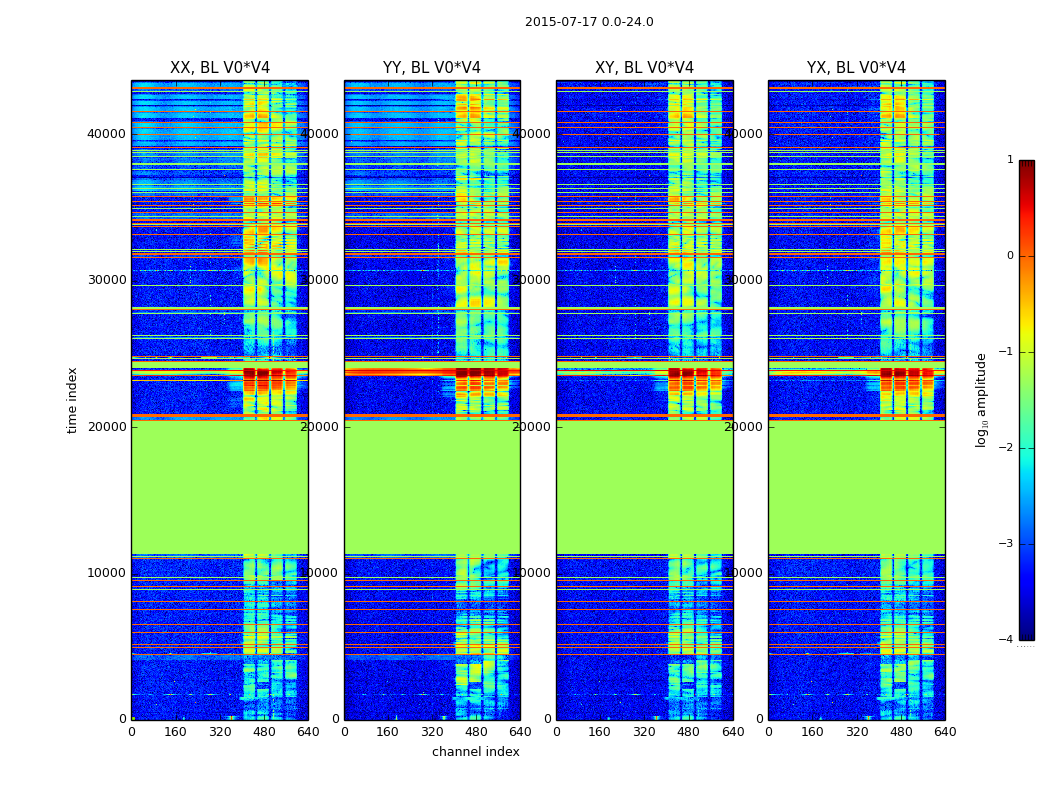Click the channel index axis label
Image resolution: width=1050 pixels, height=800 pixels.
[x=475, y=752]
